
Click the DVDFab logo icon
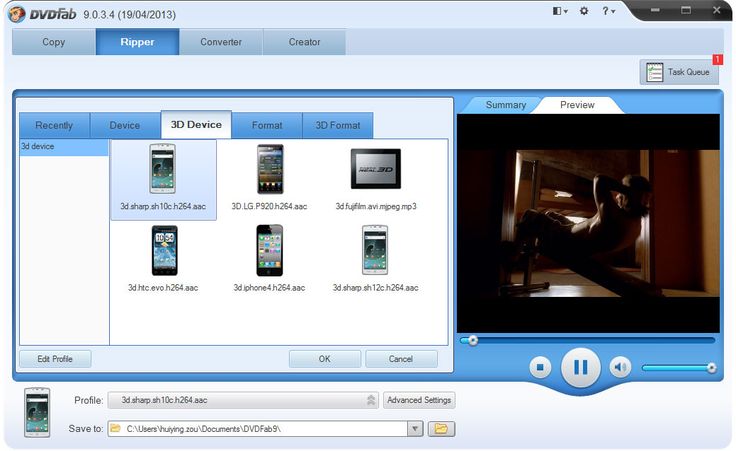[17, 14]
